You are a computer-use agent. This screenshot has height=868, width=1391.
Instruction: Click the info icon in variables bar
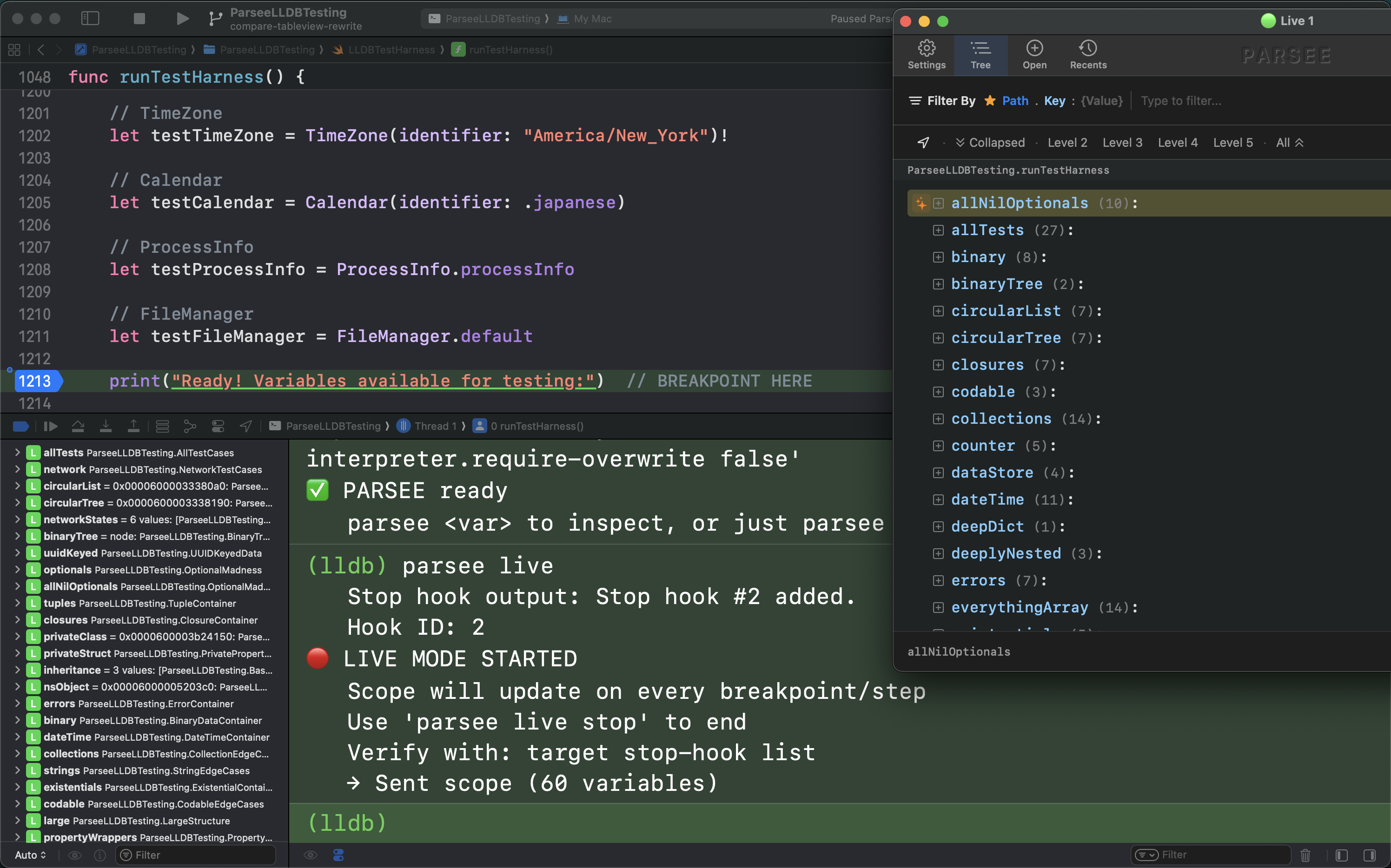[100, 855]
